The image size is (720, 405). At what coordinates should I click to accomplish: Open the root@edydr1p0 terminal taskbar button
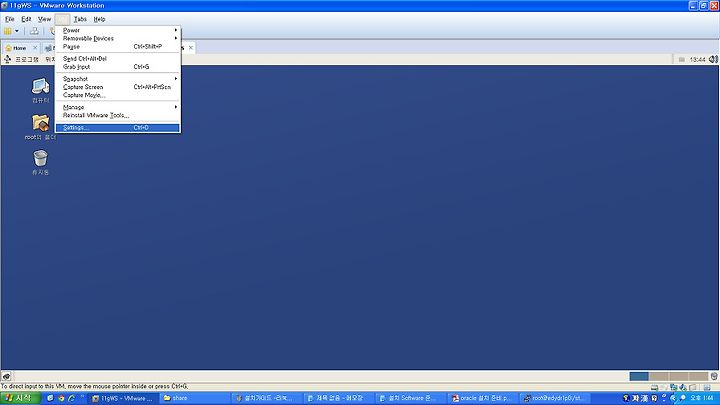pos(555,398)
